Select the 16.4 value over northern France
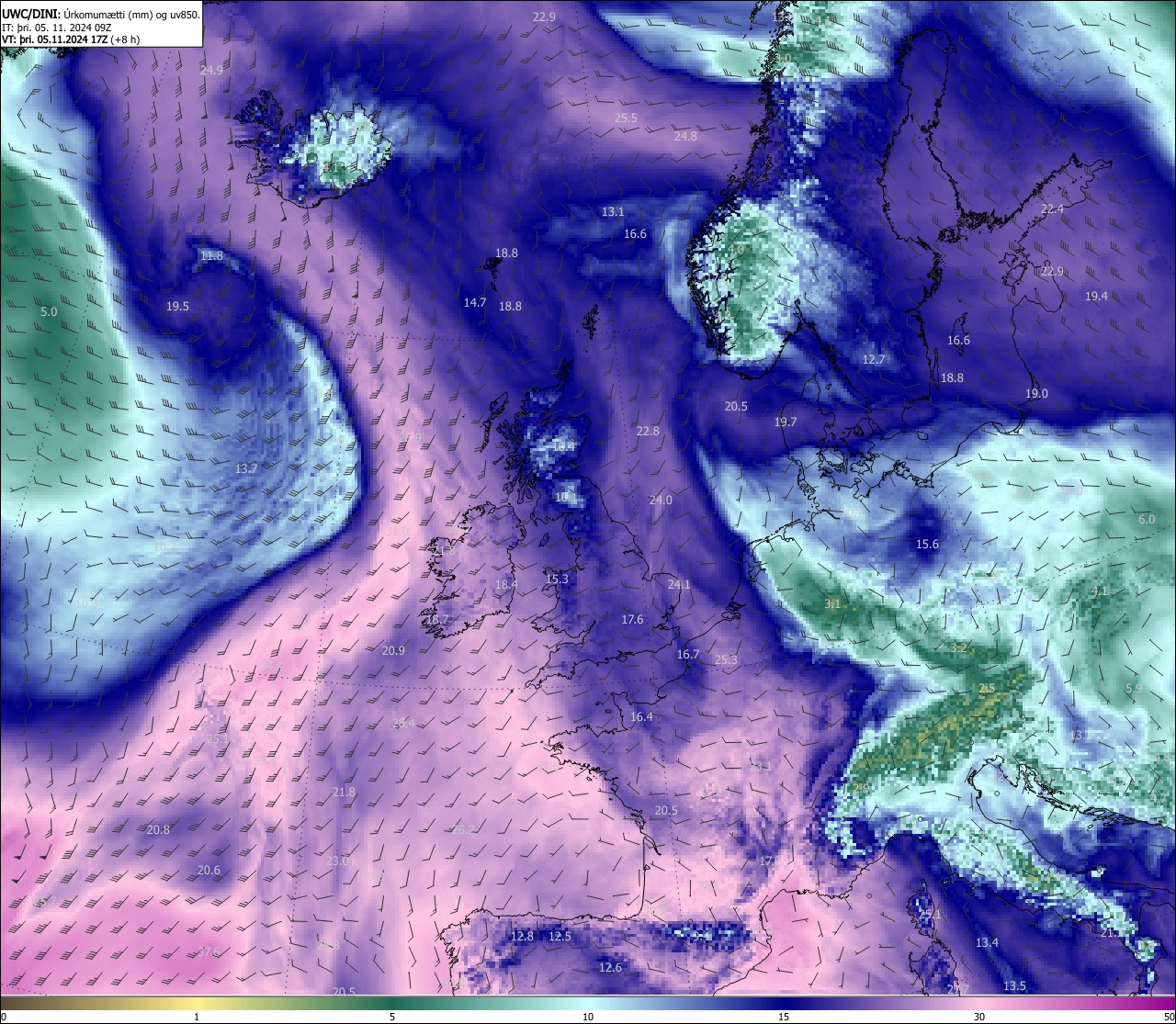Screen dimensions: 1176x1024 point(641,716)
